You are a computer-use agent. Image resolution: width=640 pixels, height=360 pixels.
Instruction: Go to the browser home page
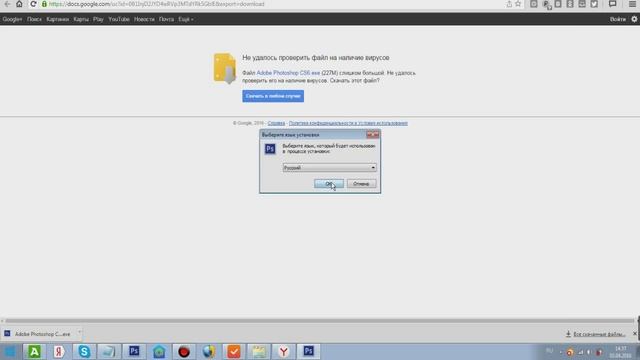19,4
